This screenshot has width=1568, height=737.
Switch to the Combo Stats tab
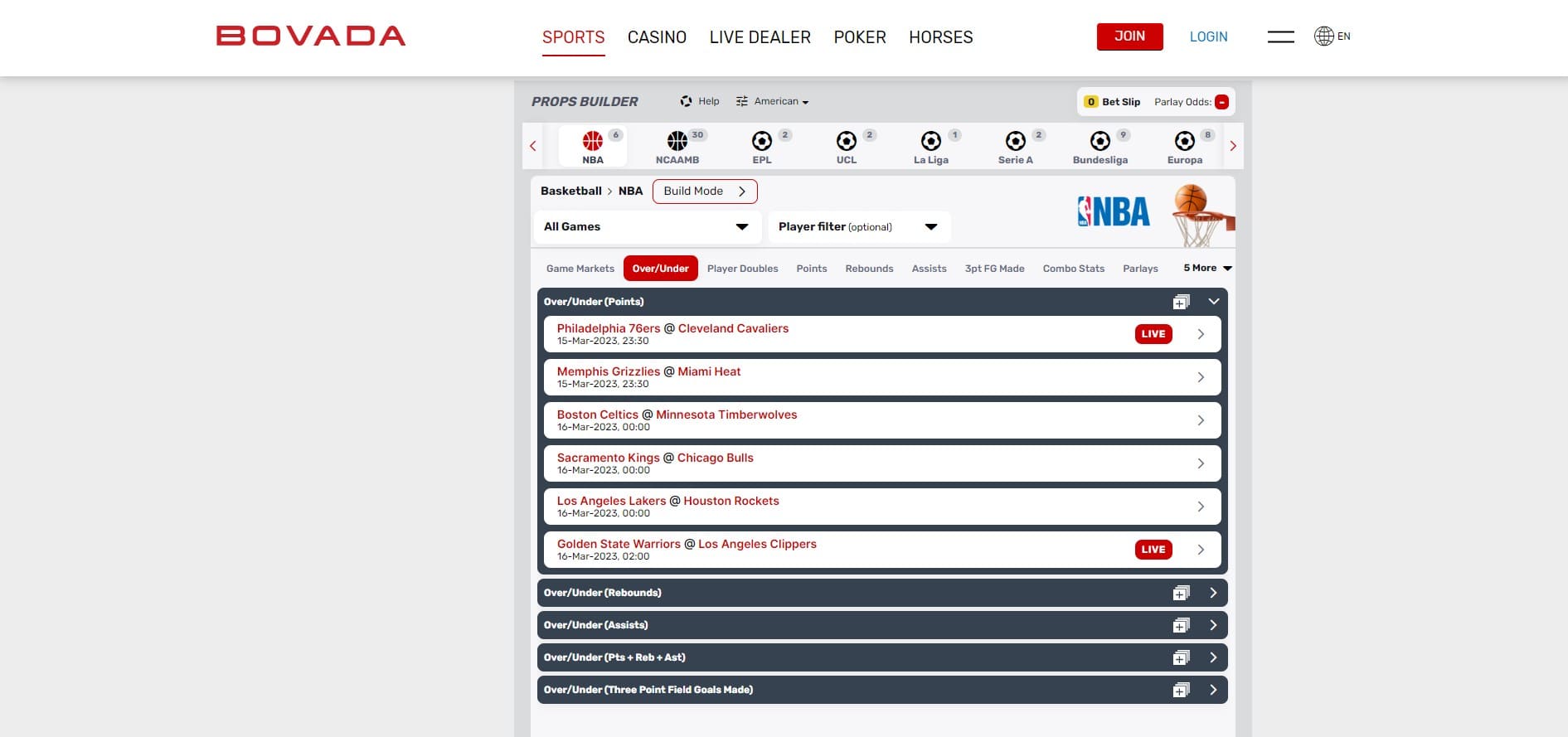tap(1074, 269)
